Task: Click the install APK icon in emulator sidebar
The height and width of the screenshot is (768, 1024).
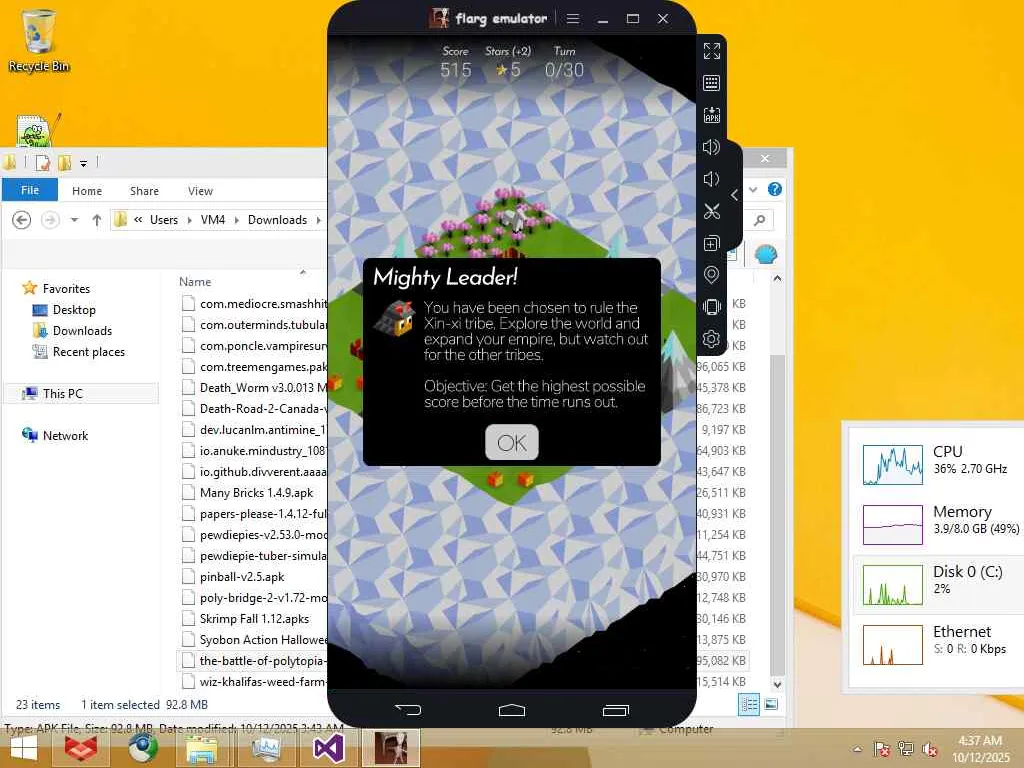Action: tap(711, 115)
